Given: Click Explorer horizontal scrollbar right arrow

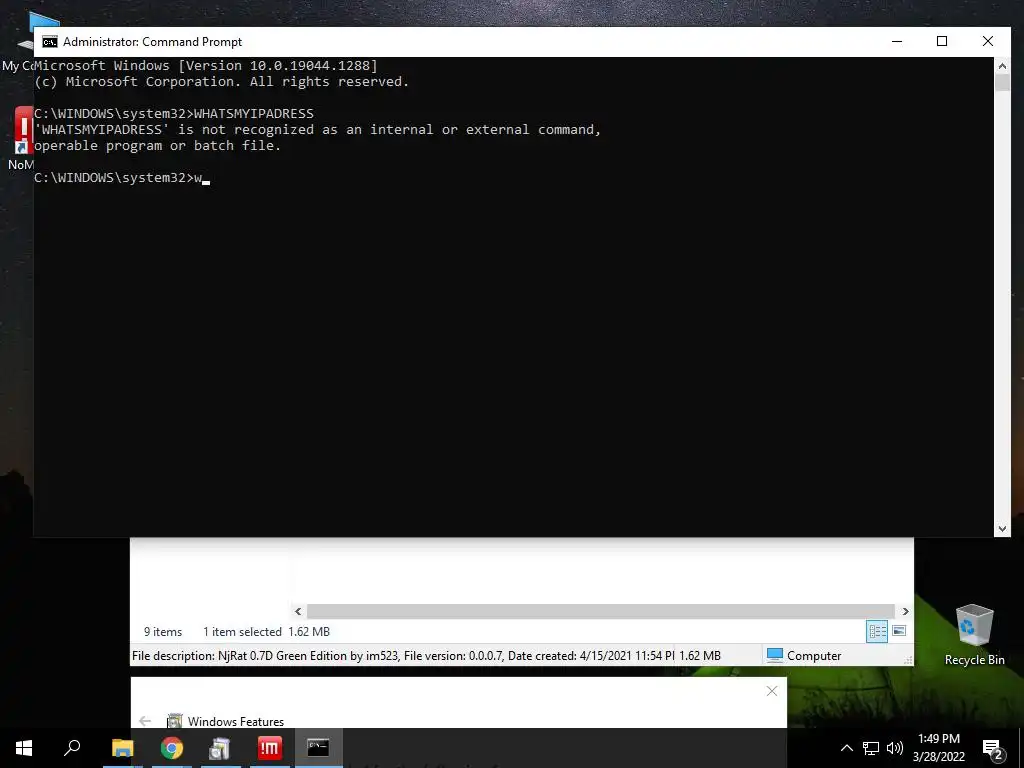Looking at the screenshot, I should point(905,611).
